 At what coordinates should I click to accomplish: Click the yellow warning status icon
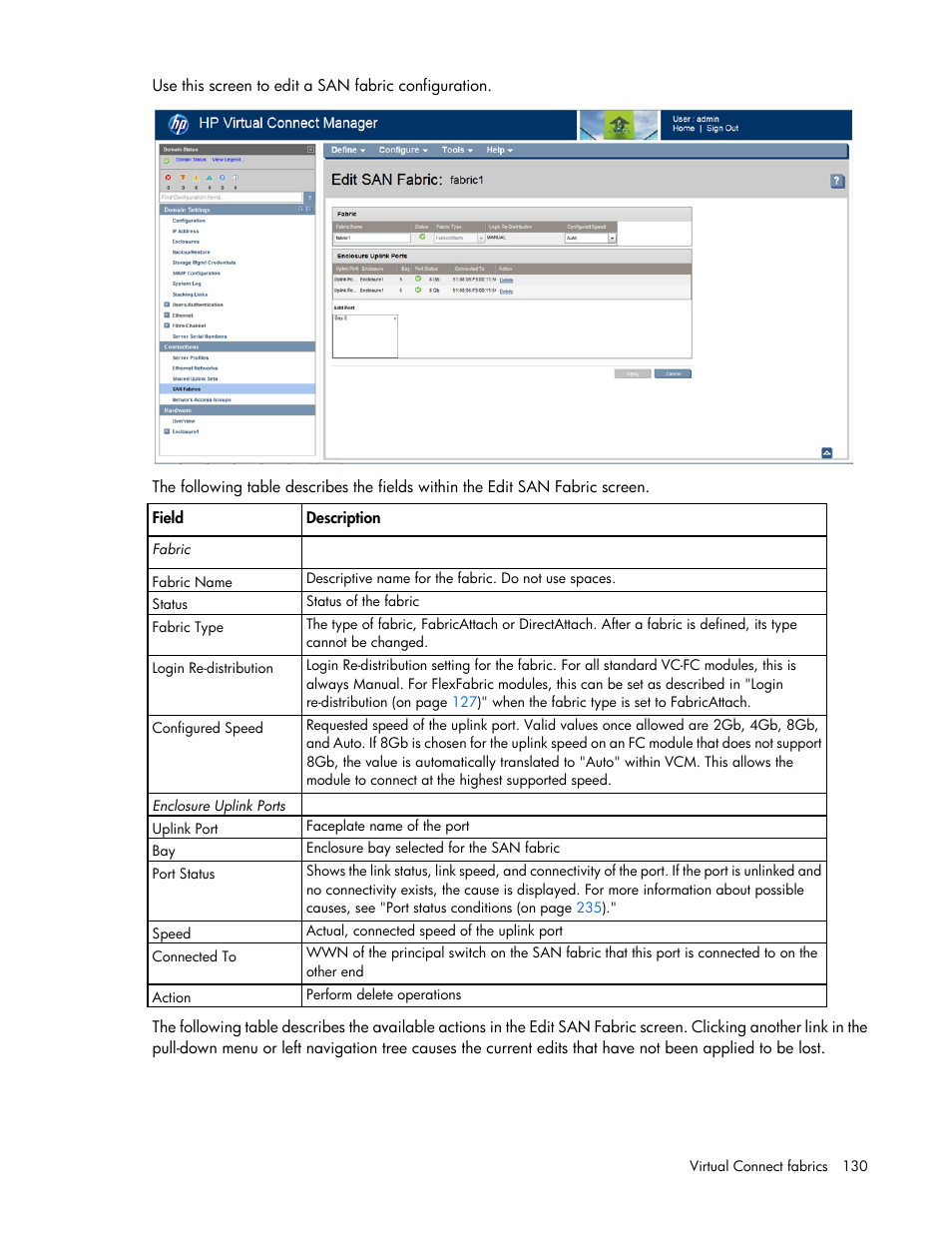pyautogui.click(x=196, y=178)
